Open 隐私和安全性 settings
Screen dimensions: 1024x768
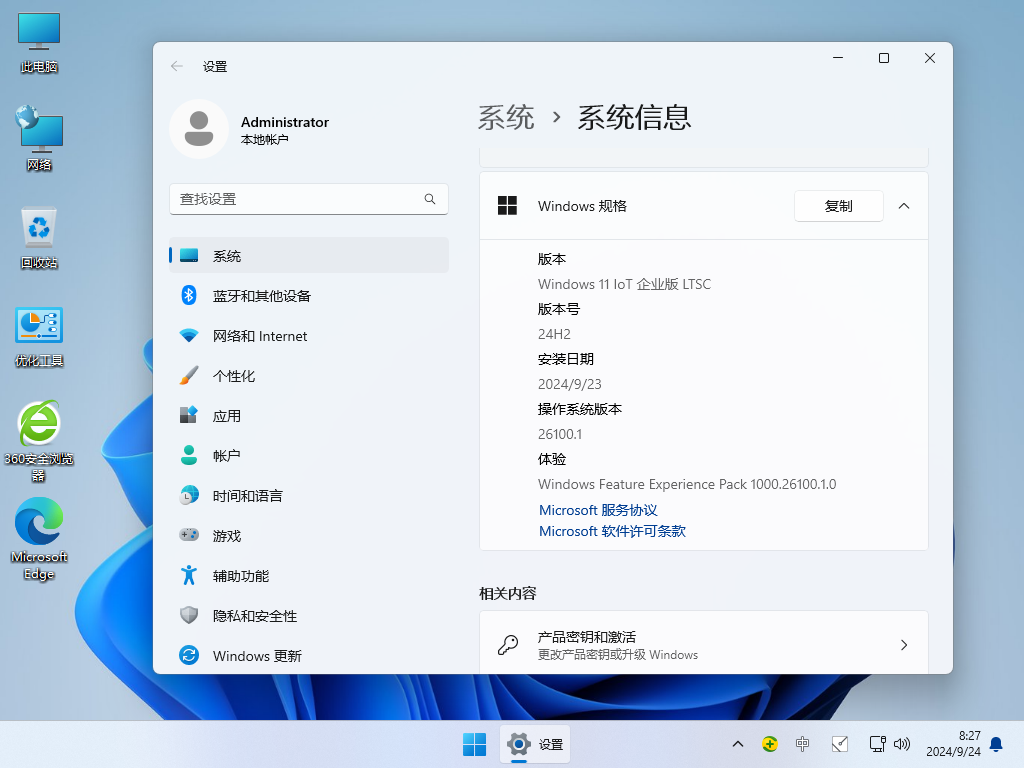[309, 616]
